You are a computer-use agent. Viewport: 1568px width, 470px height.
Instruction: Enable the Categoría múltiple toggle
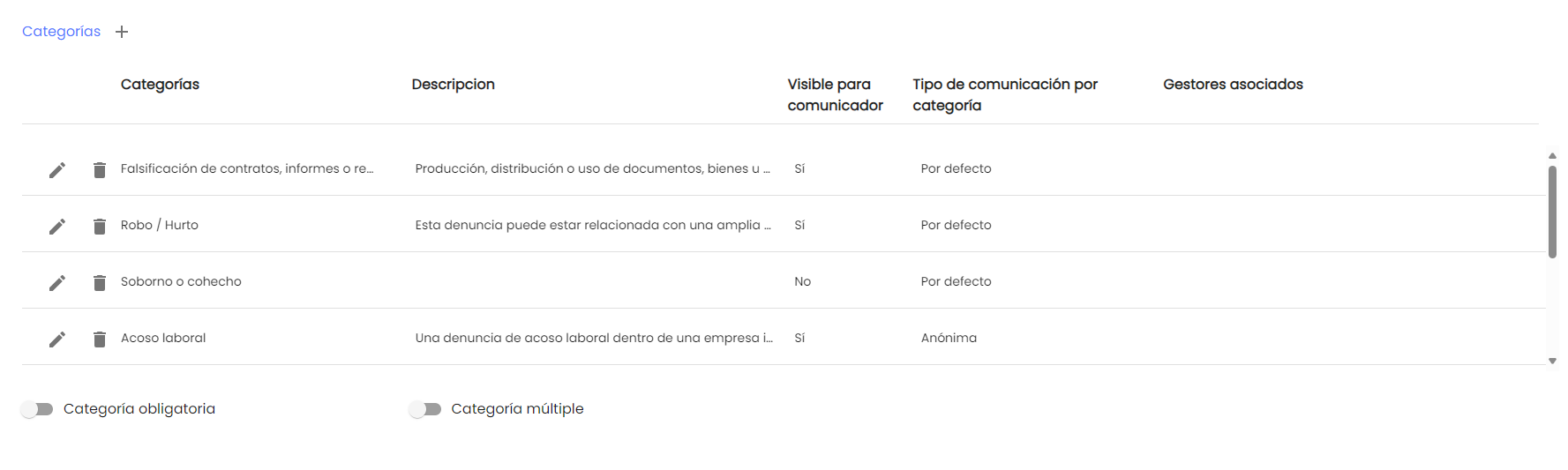pyautogui.click(x=425, y=409)
